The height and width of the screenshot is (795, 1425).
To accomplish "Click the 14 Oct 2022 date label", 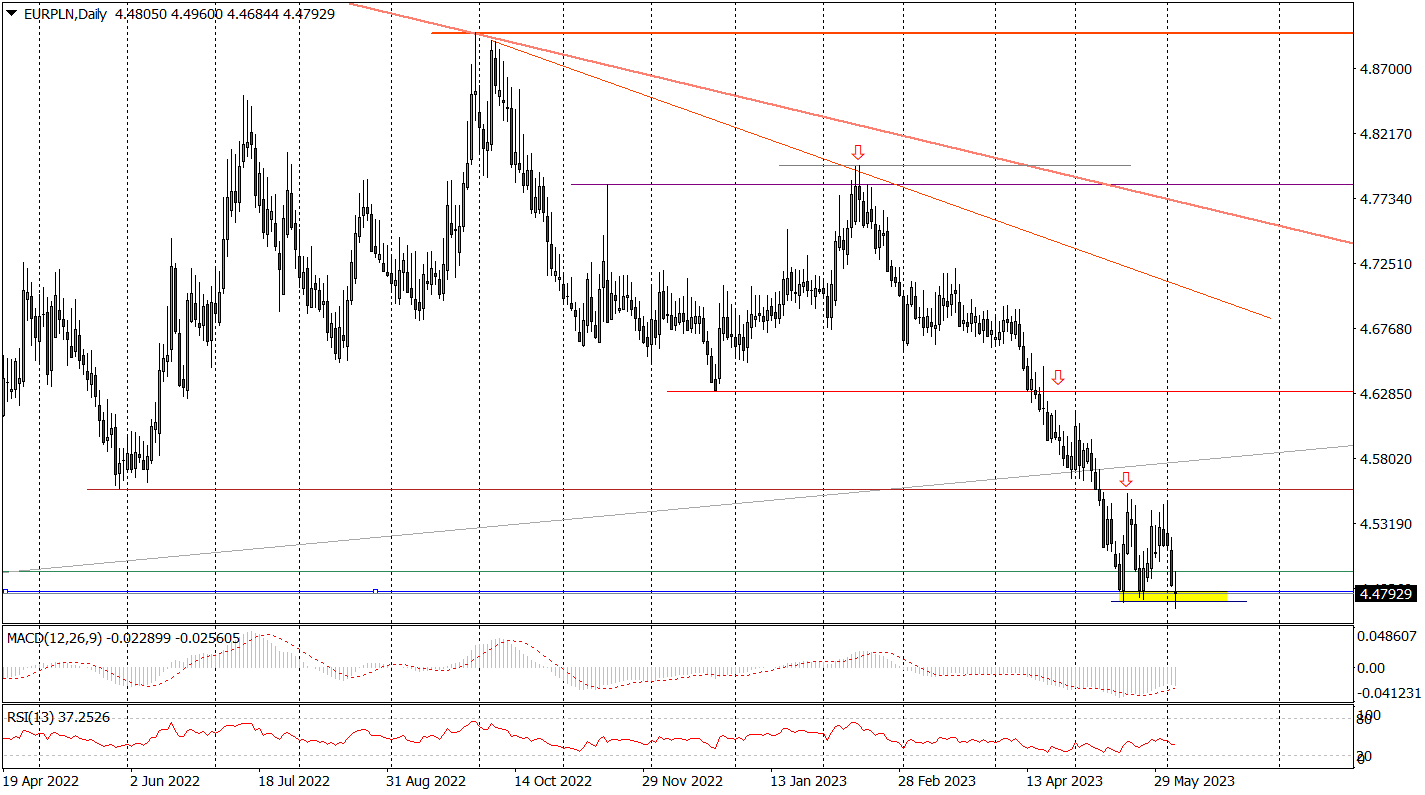I will (554, 780).
